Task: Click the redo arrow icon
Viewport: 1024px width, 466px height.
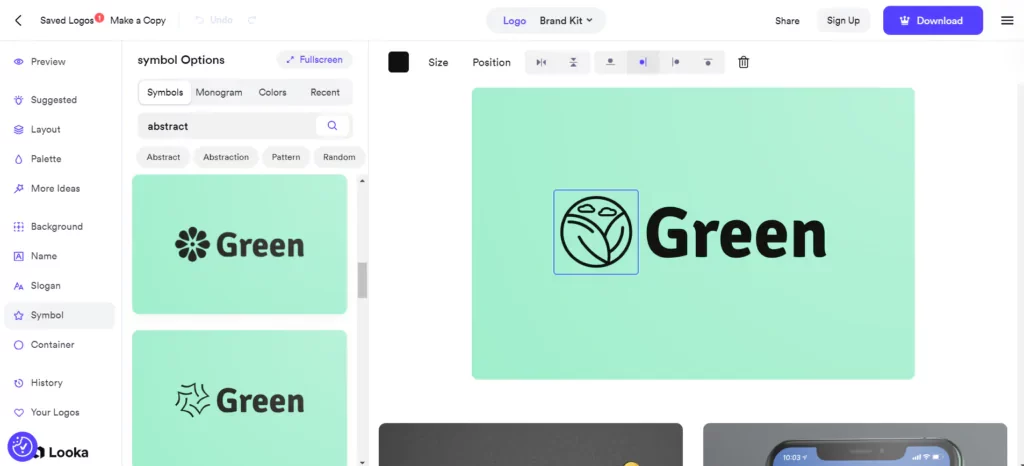Action: (252, 20)
